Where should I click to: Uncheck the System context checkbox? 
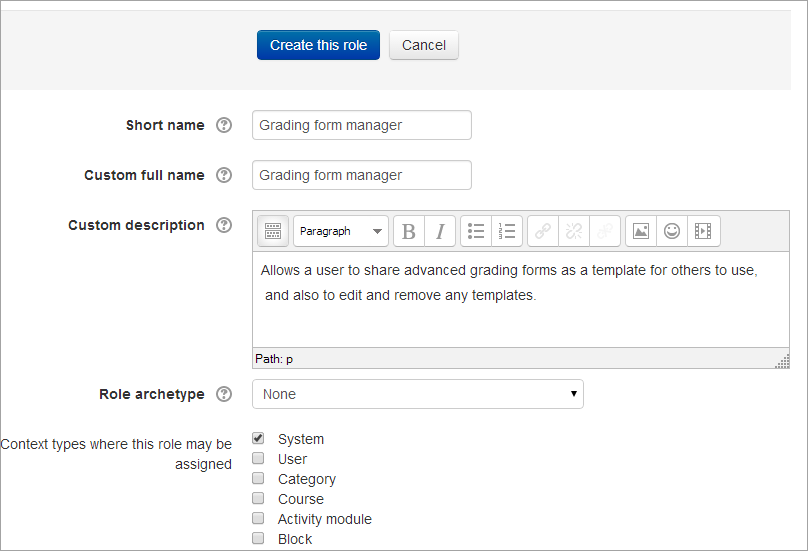(x=258, y=438)
